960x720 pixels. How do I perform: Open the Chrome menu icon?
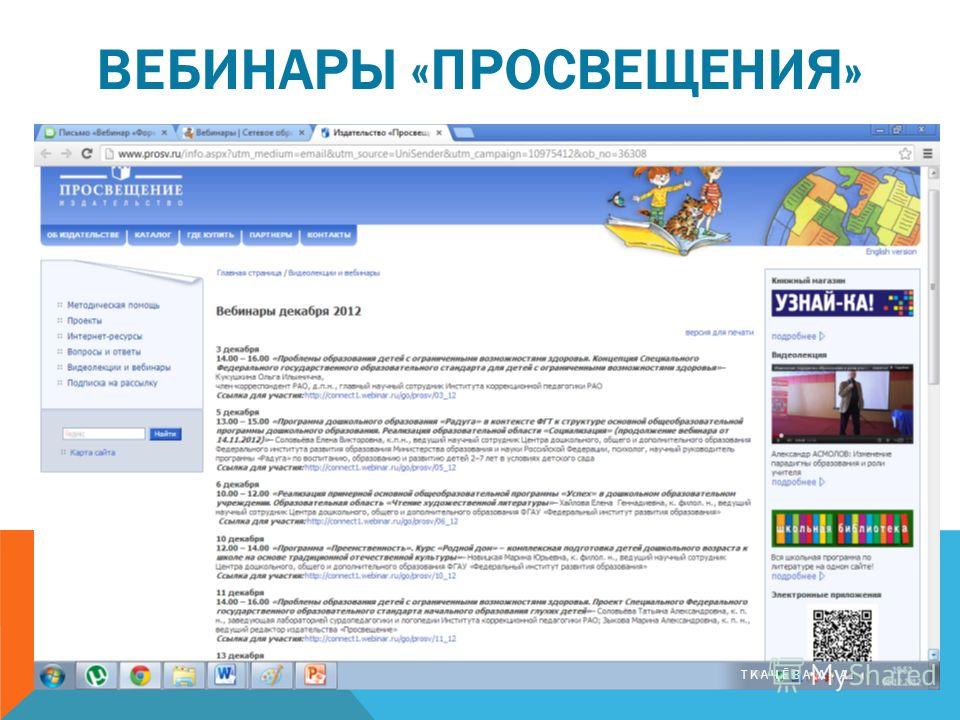(928, 154)
